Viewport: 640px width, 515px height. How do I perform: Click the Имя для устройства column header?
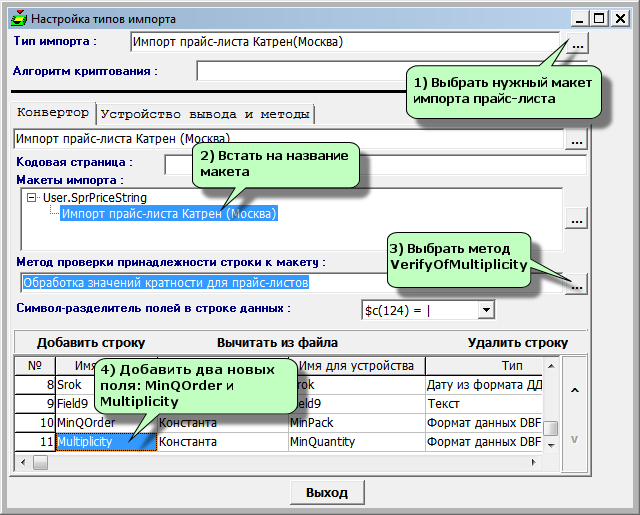pos(356,366)
